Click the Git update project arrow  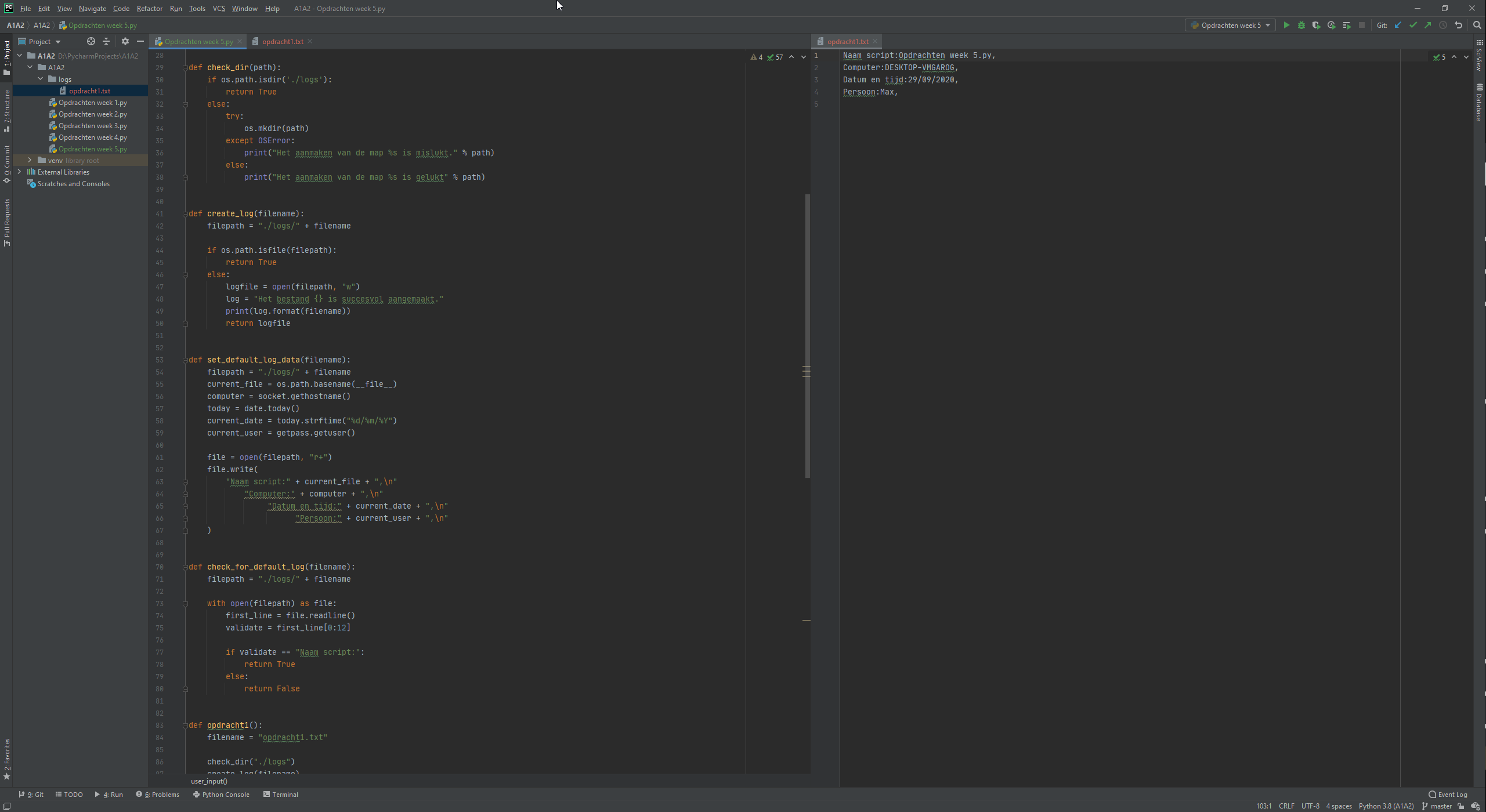tap(1398, 25)
